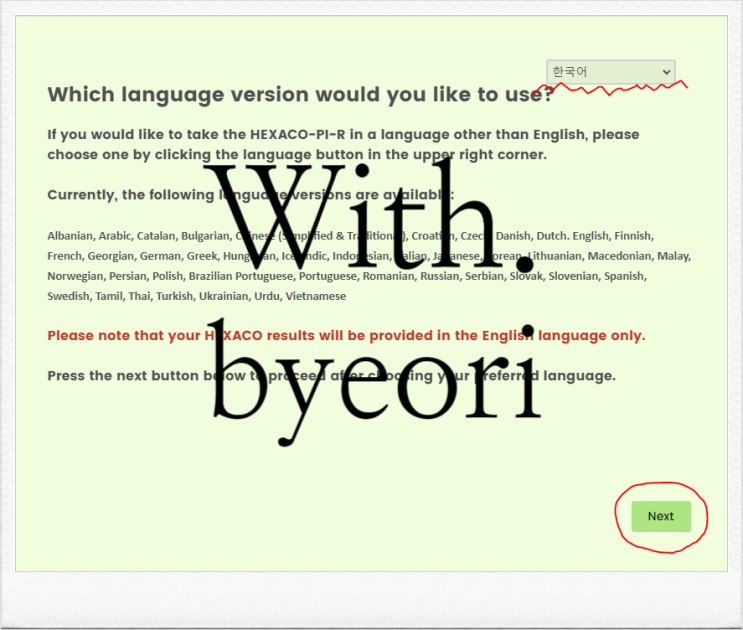Select the red note about English-only results

click(x=346, y=335)
